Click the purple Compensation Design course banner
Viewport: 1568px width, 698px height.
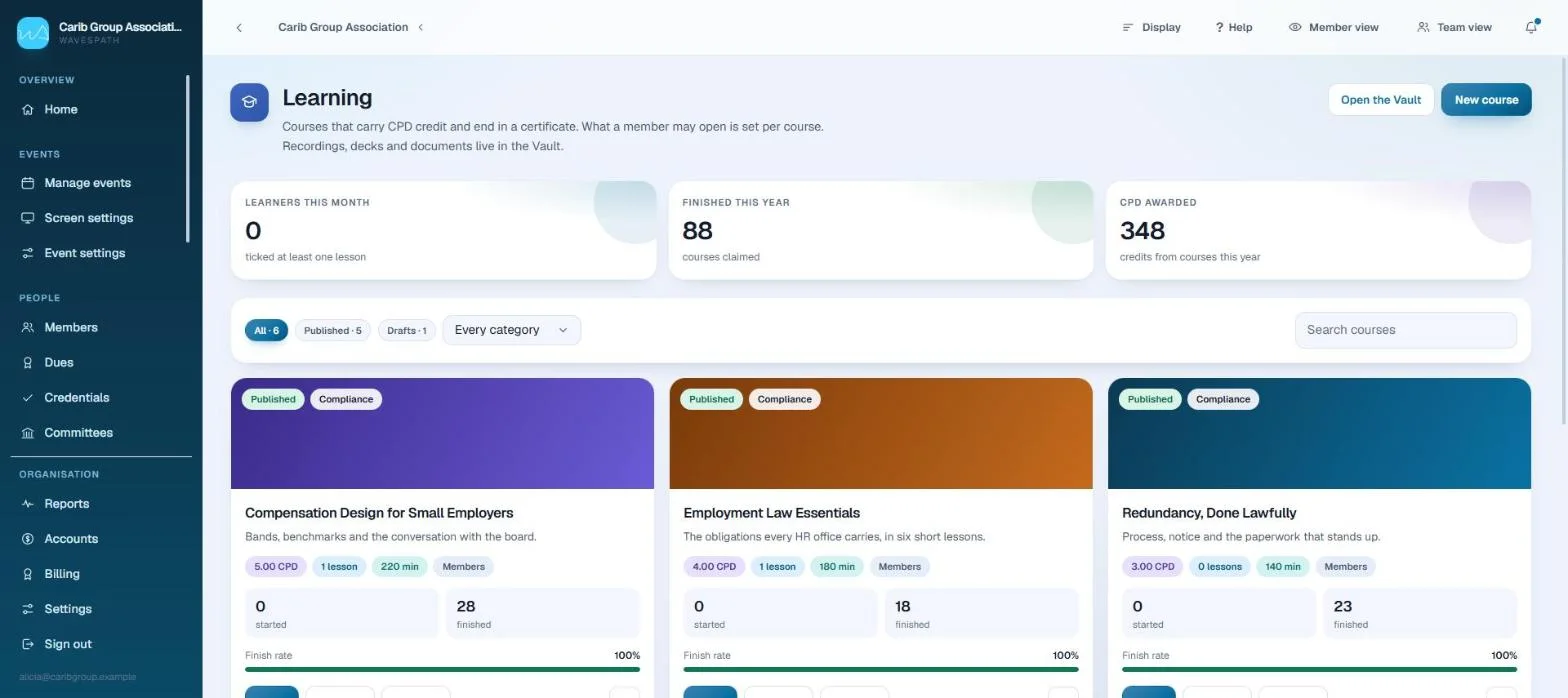tap(442, 433)
